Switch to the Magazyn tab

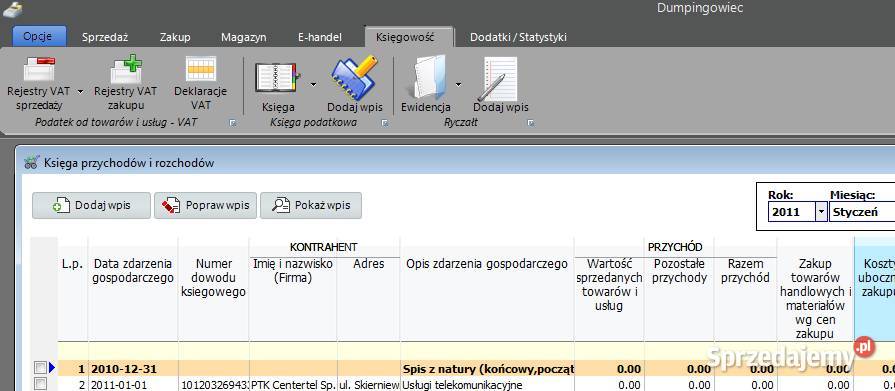click(244, 37)
